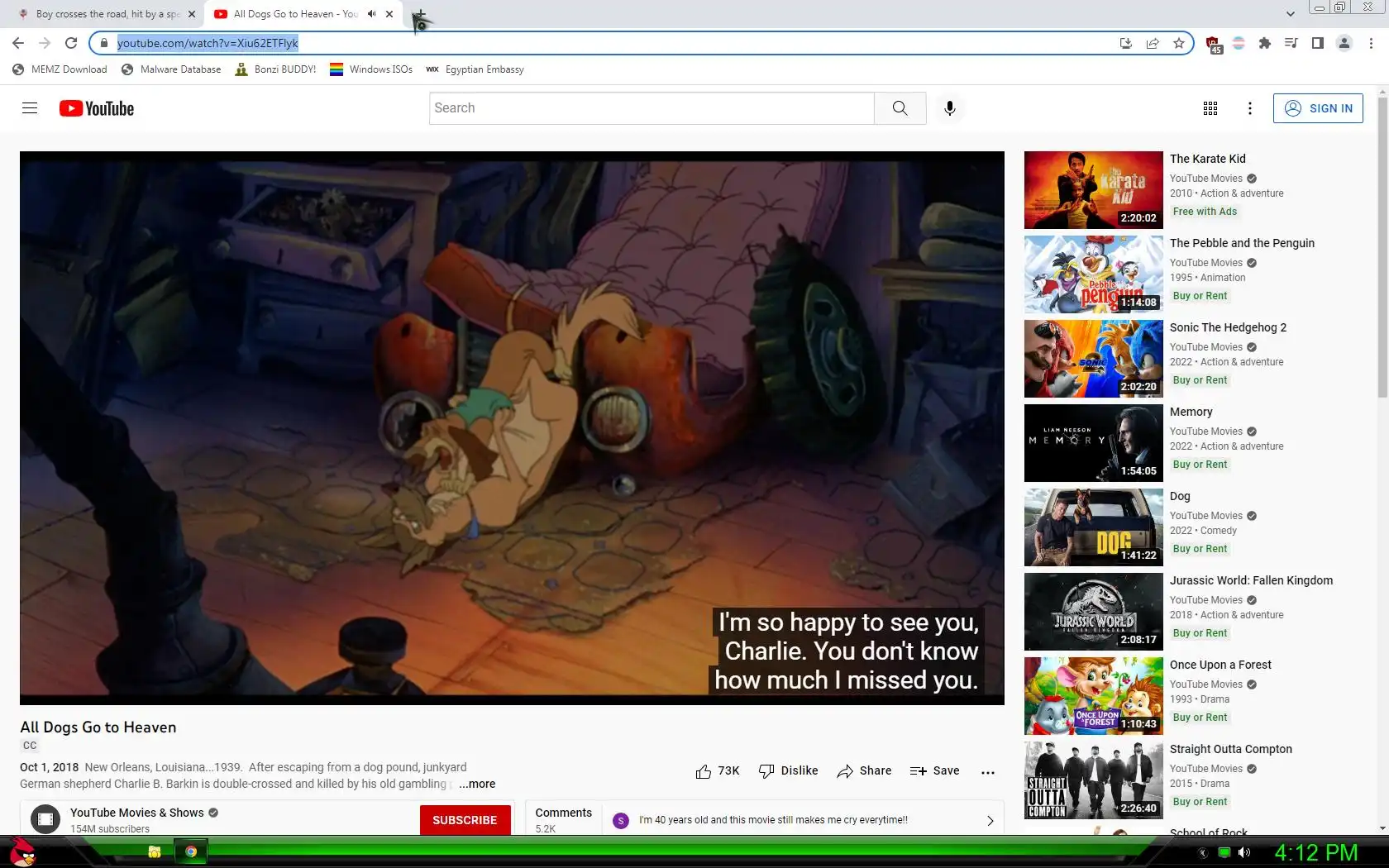Click the Chrome icon in the taskbar
Screen dimensions: 1389x868
coord(191,851)
